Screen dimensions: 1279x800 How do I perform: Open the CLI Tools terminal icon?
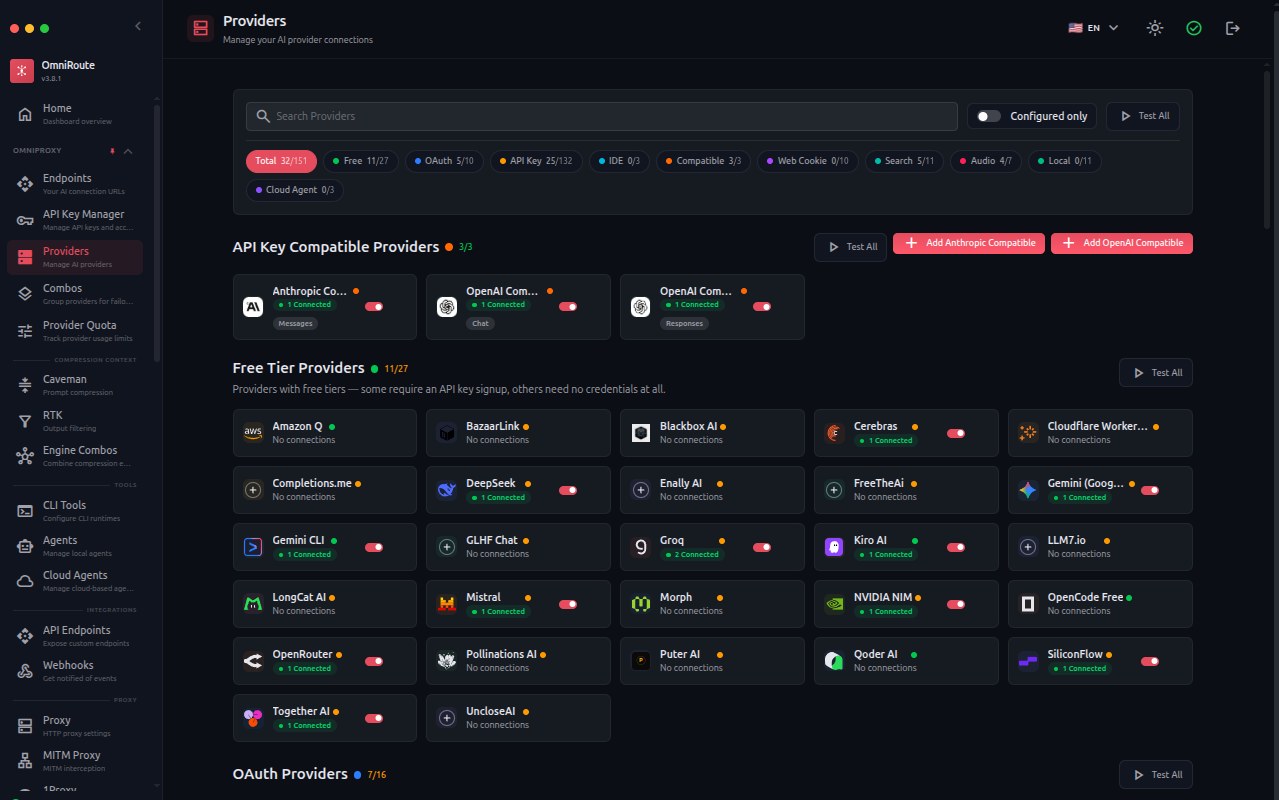[25, 511]
